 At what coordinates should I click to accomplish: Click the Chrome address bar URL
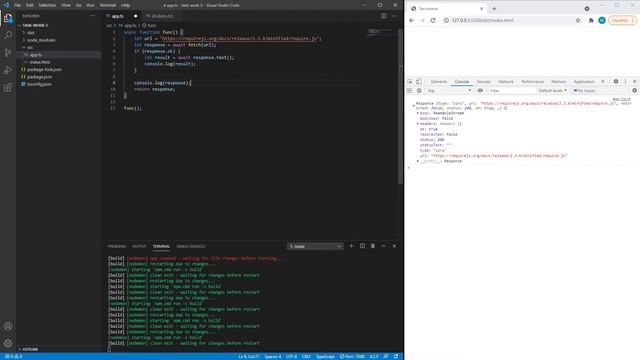[482, 20]
